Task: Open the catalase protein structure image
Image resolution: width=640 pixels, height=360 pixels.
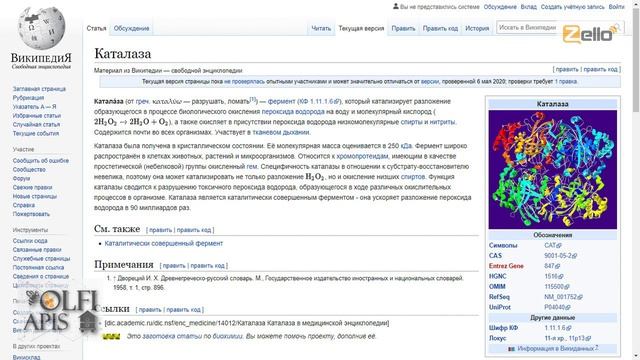Action: (553, 169)
